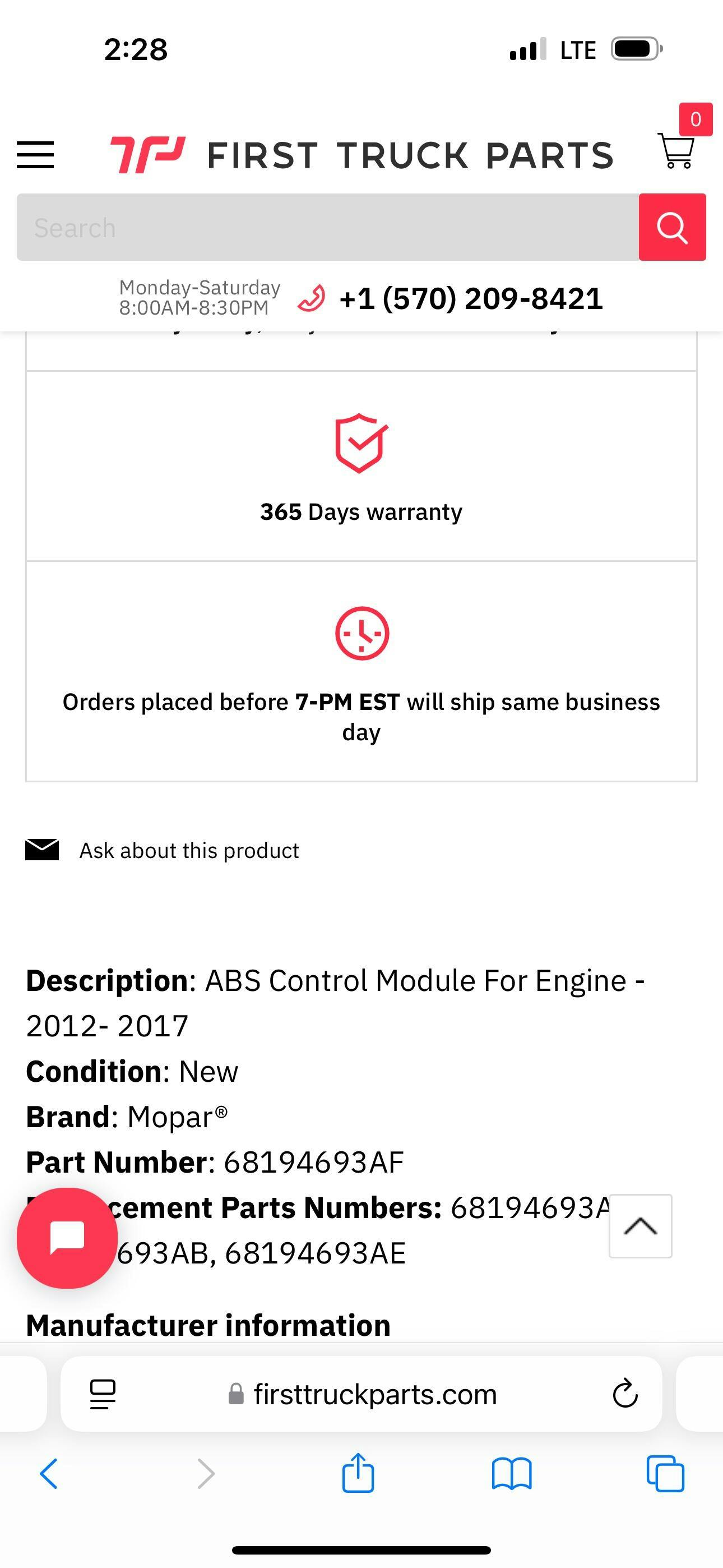
Task: Open the shopping cart
Action: [x=676, y=151]
